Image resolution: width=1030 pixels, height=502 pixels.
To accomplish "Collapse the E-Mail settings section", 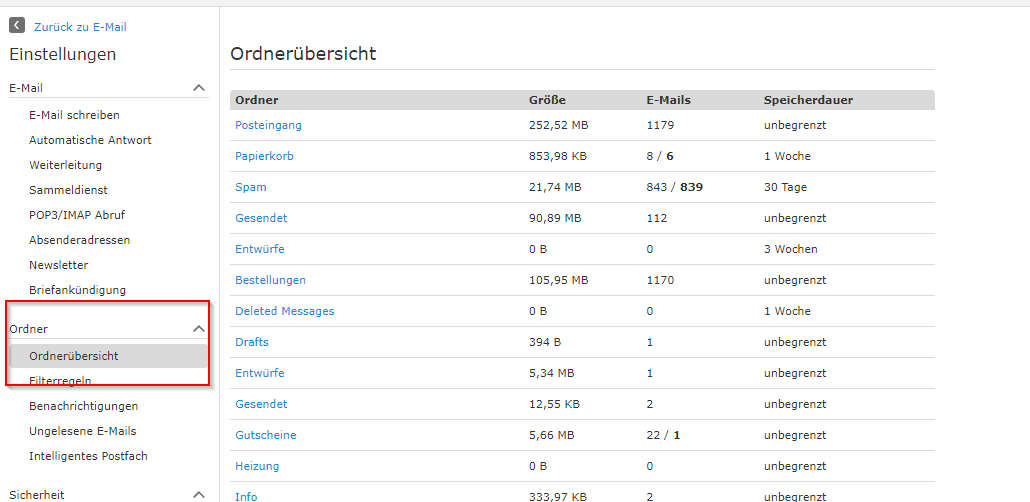I will (199, 88).
